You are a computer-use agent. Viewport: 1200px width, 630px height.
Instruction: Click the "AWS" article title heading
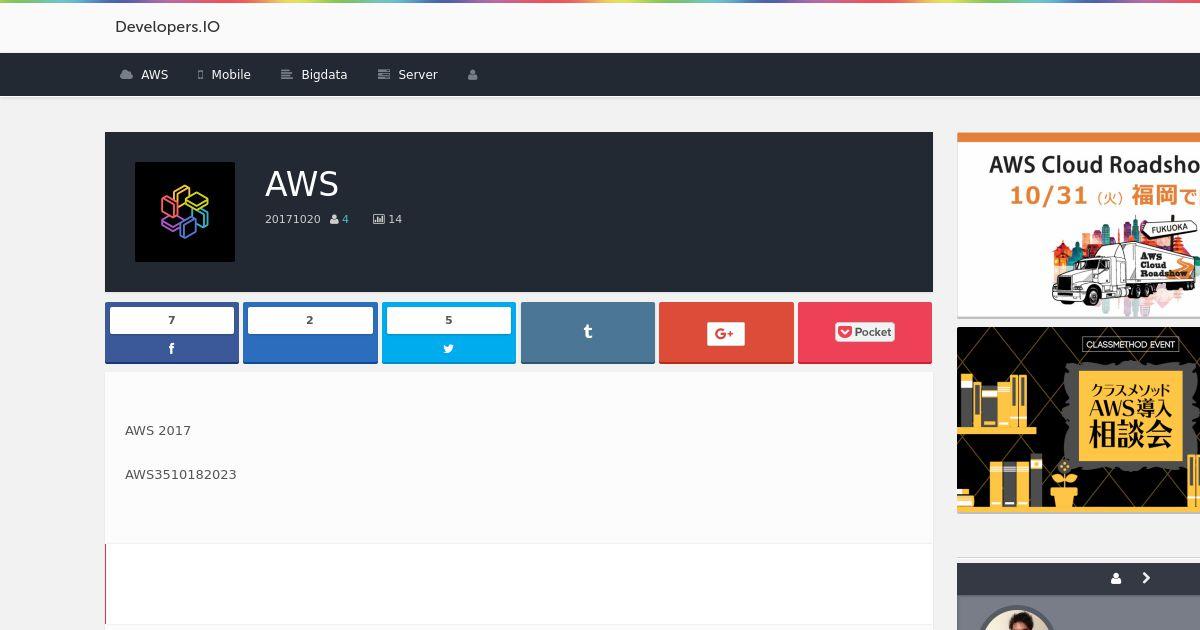point(302,184)
